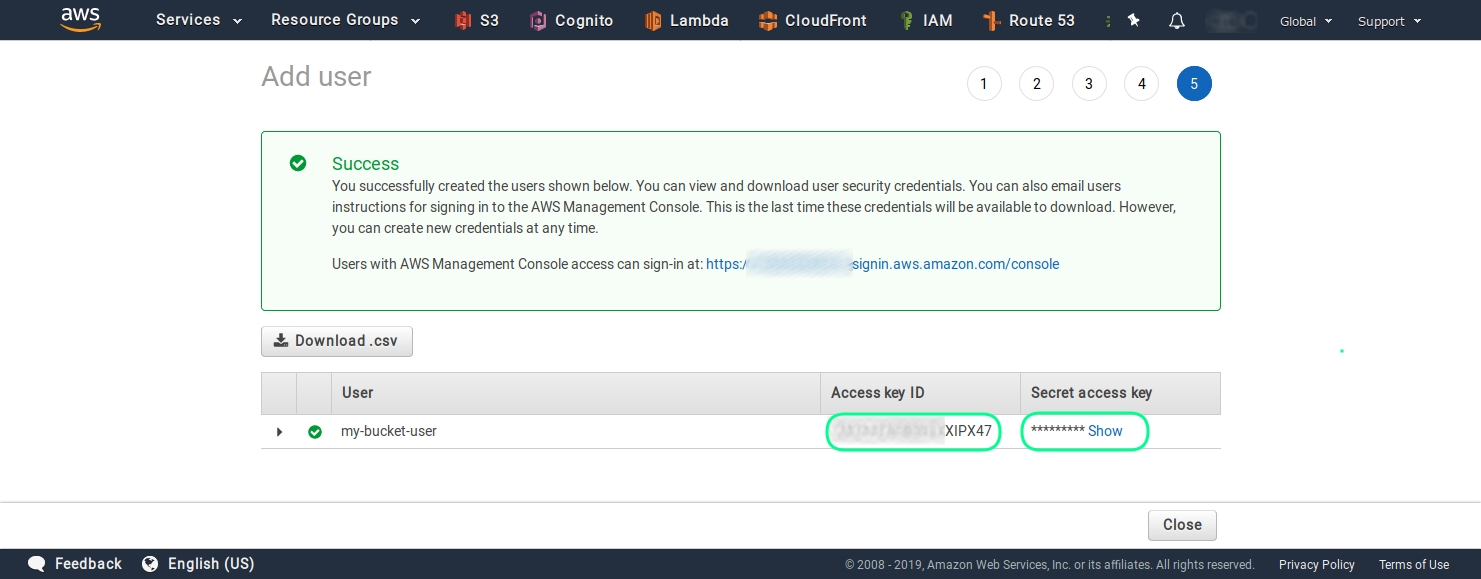The height and width of the screenshot is (579, 1481).
Task: Open the Lambda service shortcut
Action: pyautogui.click(x=687, y=20)
